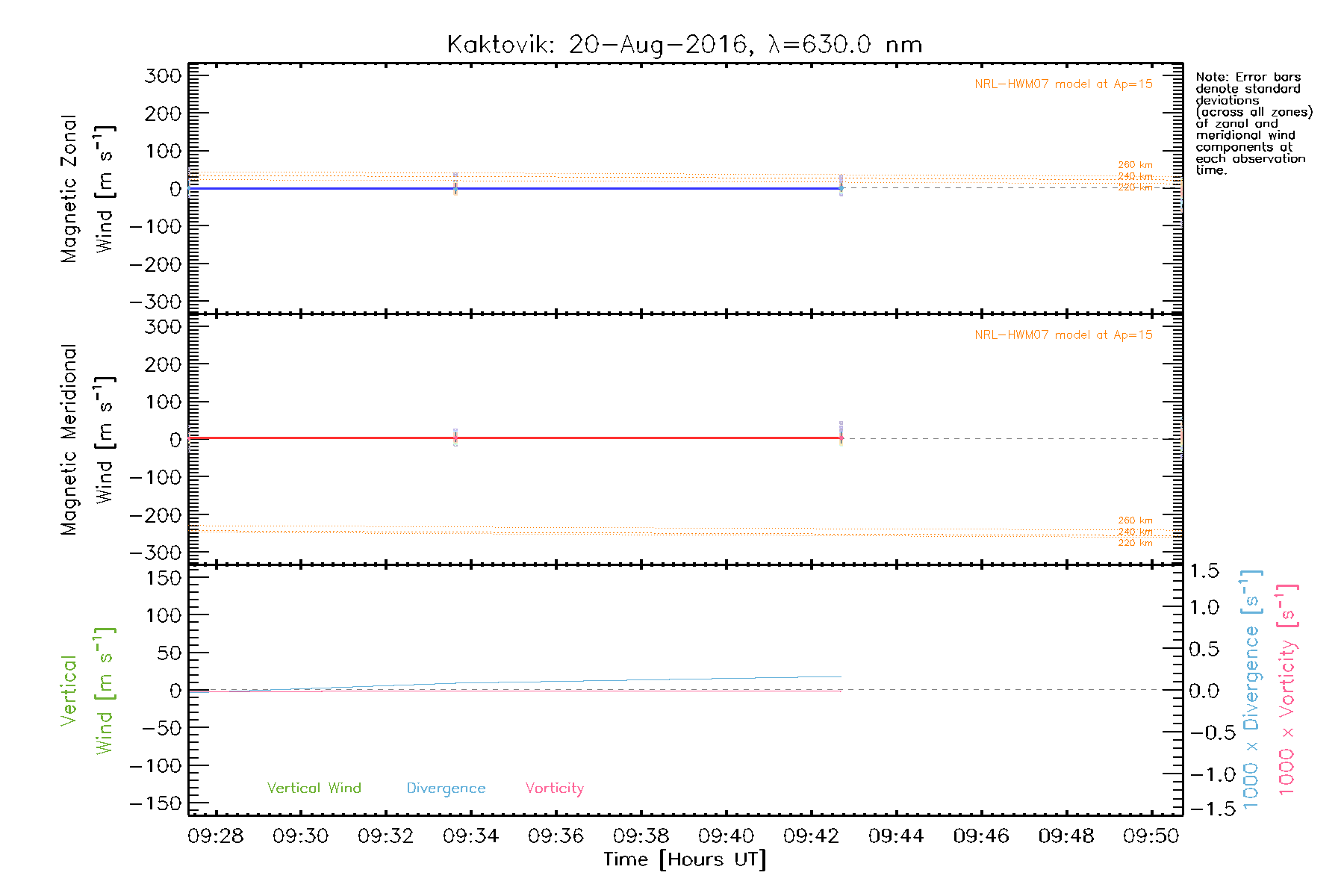Click the meridional wind data point near 09:42
The image size is (1344, 896).
click(x=841, y=438)
